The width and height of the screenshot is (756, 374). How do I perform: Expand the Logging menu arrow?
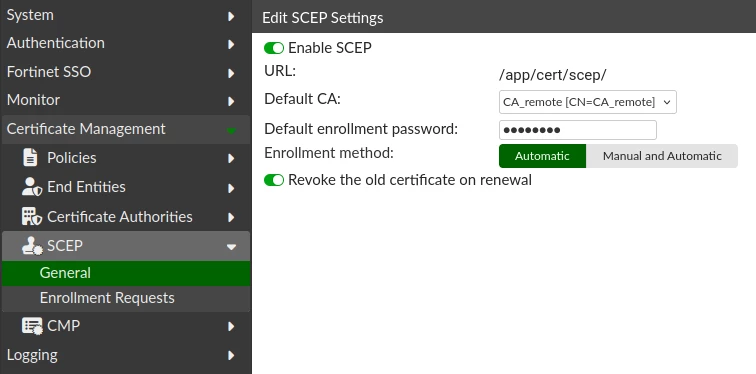coord(231,356)
